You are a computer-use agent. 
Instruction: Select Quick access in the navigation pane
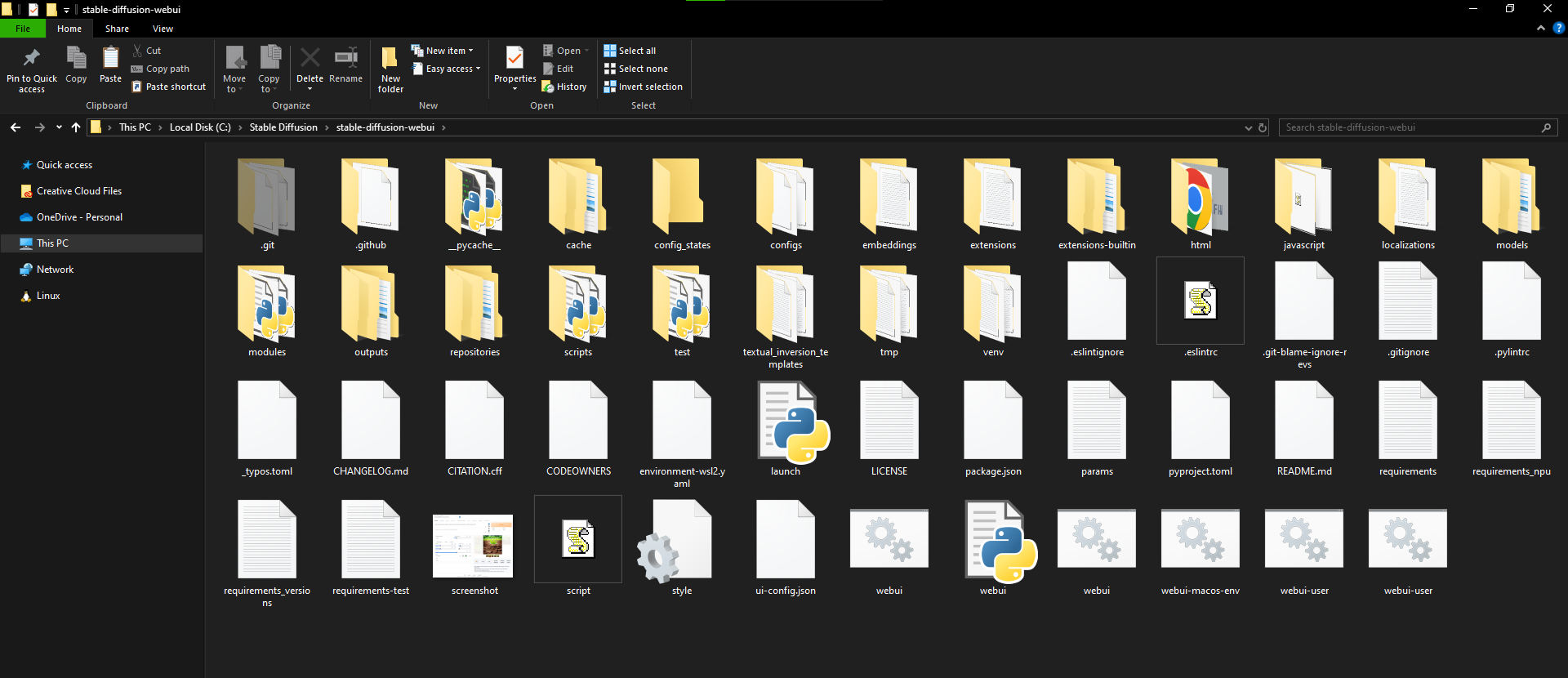(65, 165)
